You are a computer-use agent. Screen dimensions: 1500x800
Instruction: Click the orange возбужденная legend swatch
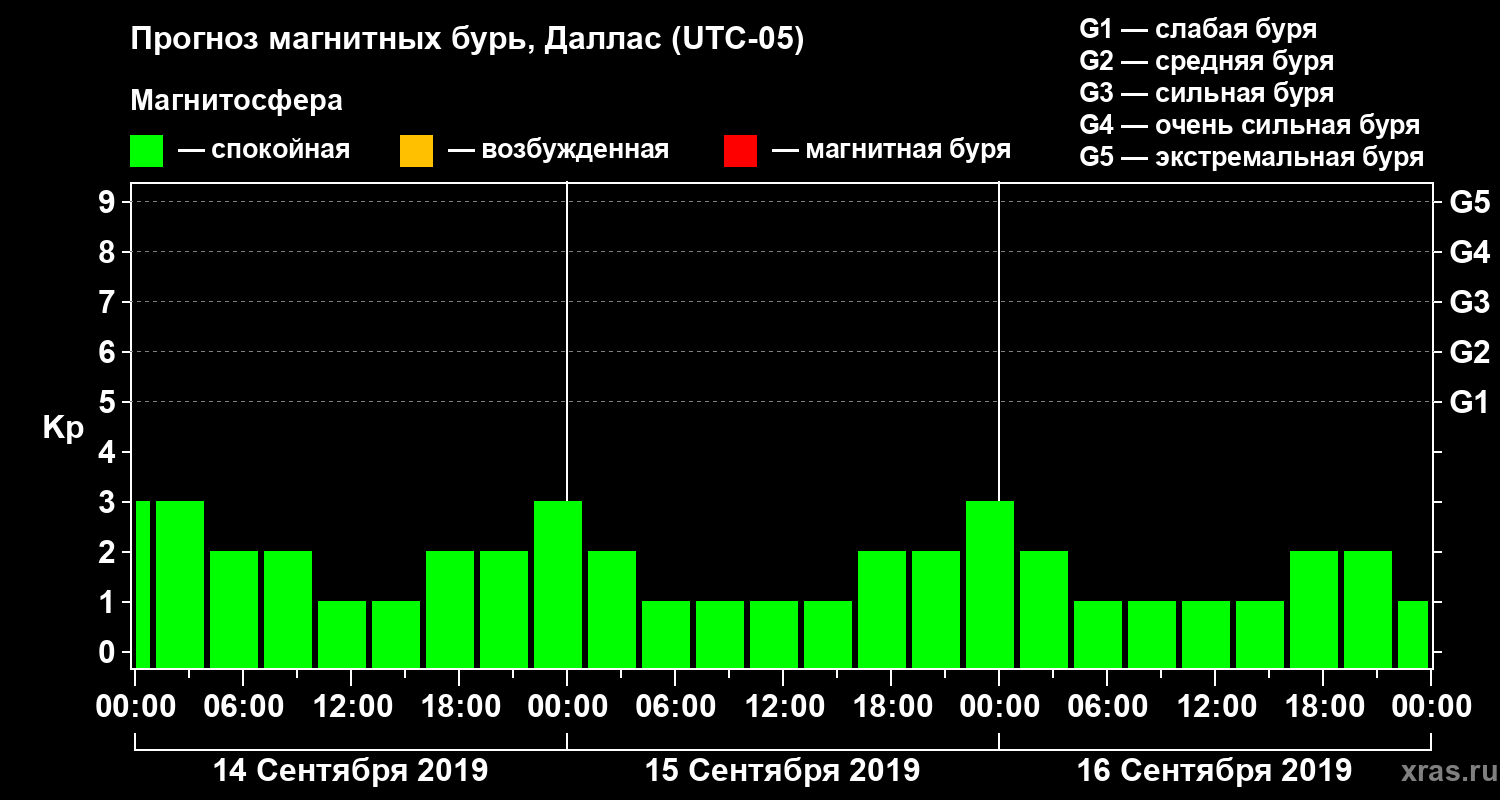pyautogui.click(x=416, y=151)
